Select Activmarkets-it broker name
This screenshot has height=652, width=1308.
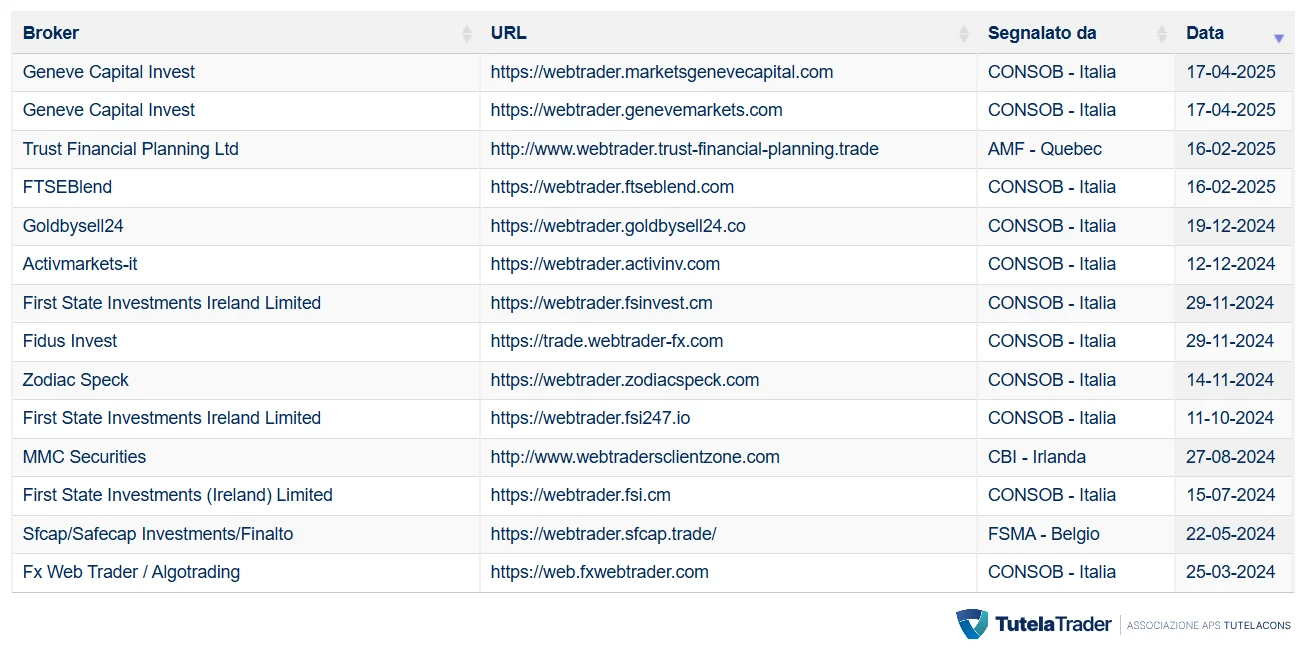[80, 264]
